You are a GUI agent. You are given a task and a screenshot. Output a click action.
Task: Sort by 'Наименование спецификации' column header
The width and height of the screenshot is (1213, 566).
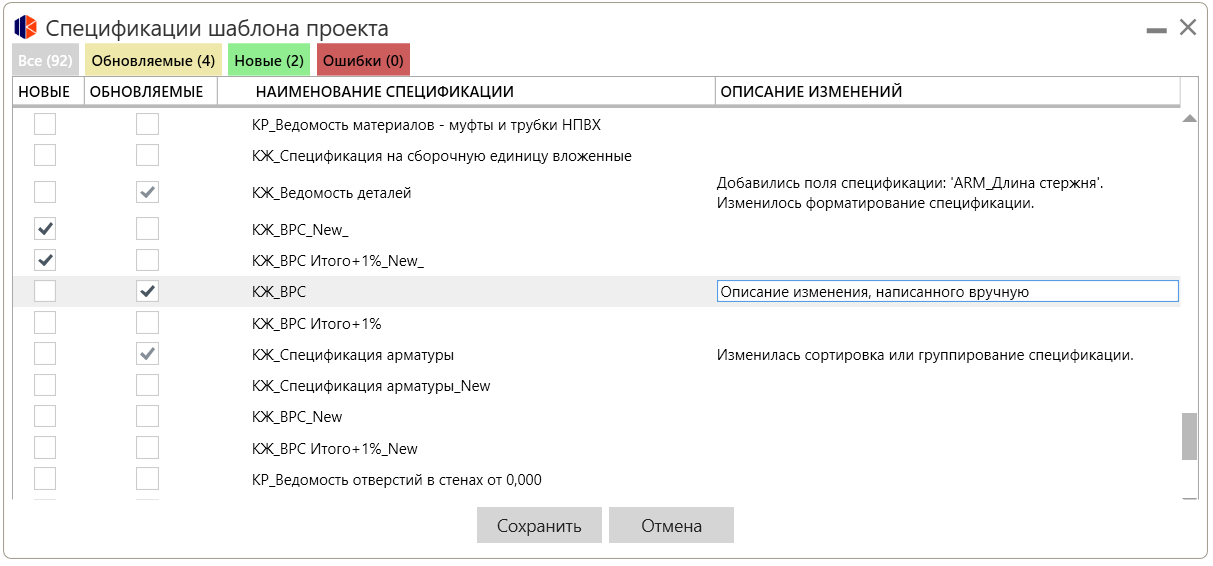[x=384, y=92]
